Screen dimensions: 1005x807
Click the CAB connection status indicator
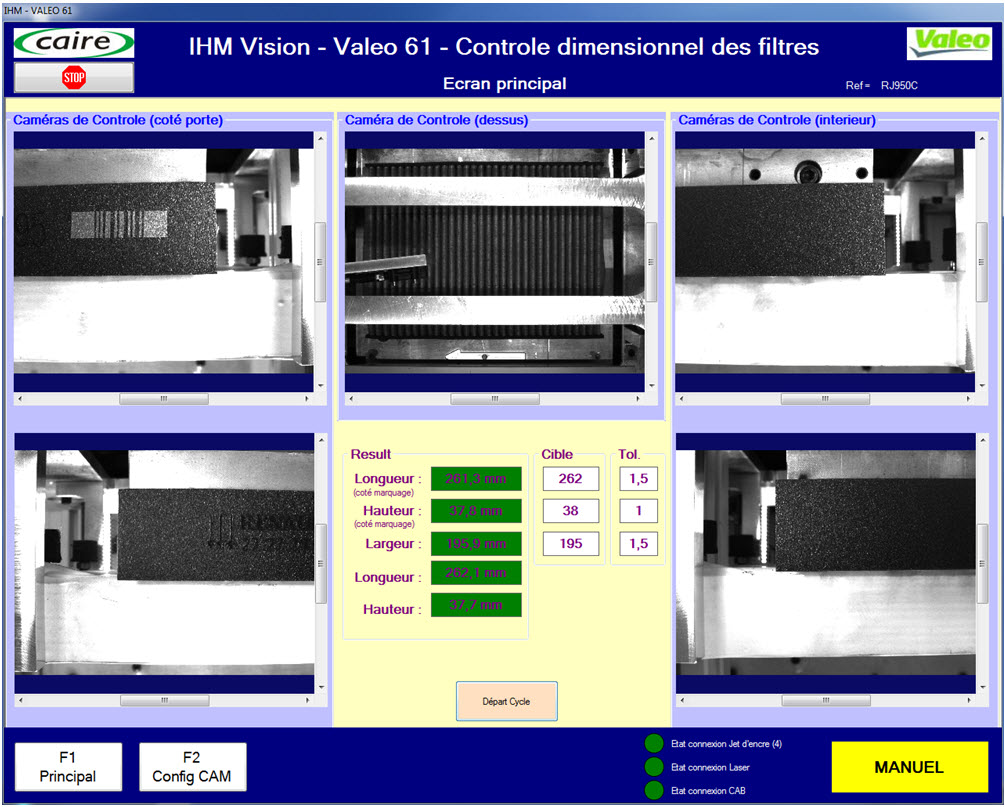(x=654, y=791)
